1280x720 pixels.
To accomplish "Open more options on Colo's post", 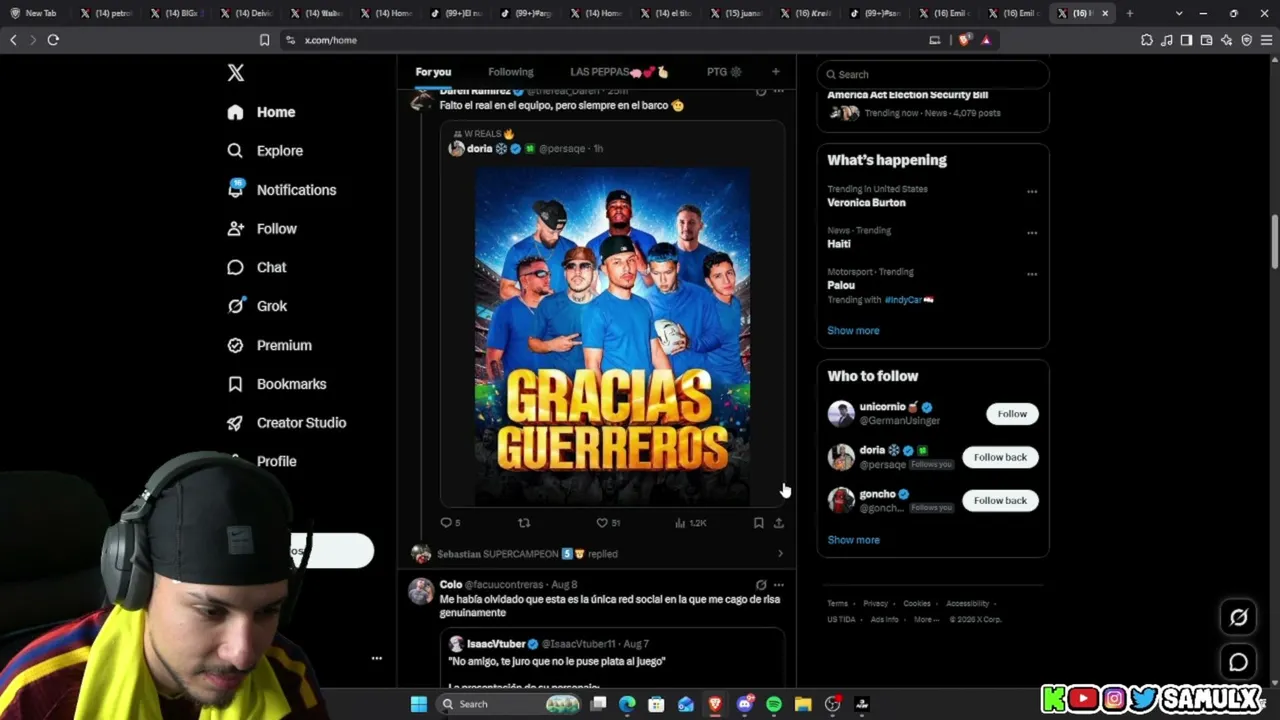I will click(779, 585).
